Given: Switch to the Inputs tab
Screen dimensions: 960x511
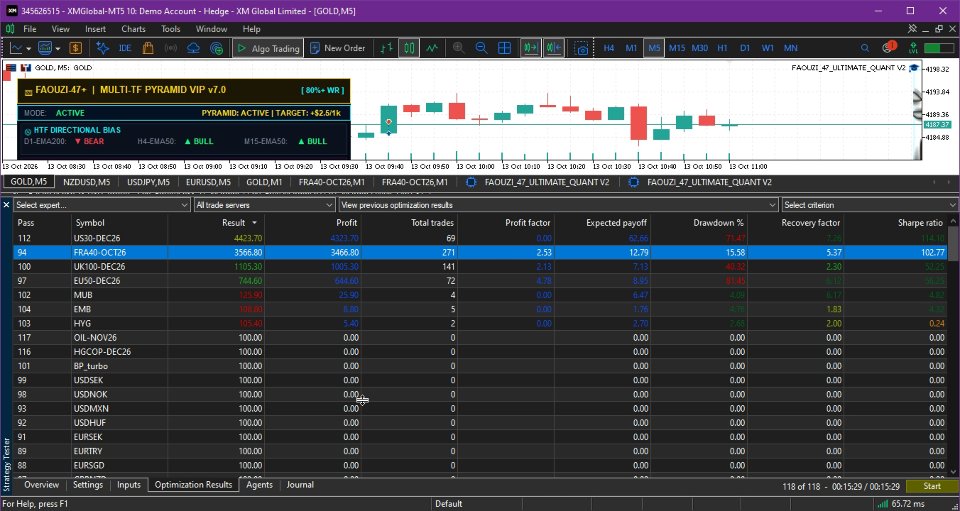Looking at the screenshot, I should point(129,485).
